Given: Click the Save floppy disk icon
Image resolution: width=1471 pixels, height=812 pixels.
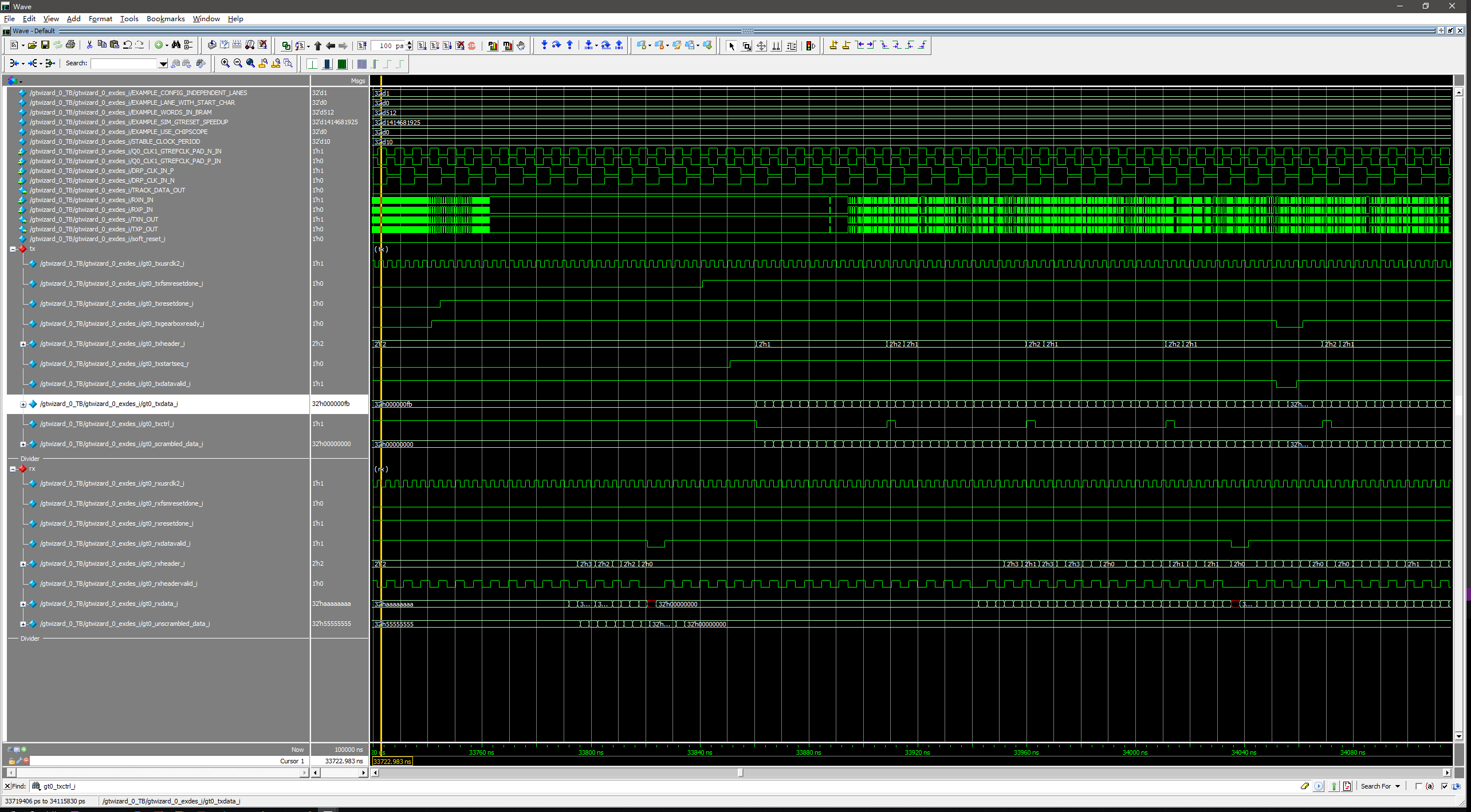Looking at the screenshot, I should pyautogui.click(x=45, y=45).
